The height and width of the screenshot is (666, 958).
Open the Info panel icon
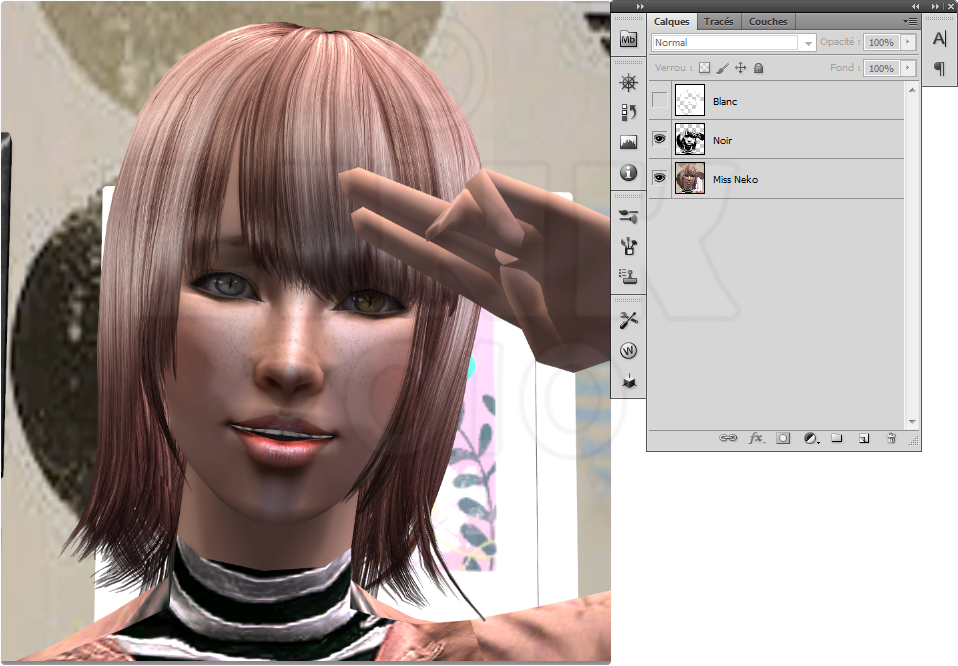coord(628,173)
